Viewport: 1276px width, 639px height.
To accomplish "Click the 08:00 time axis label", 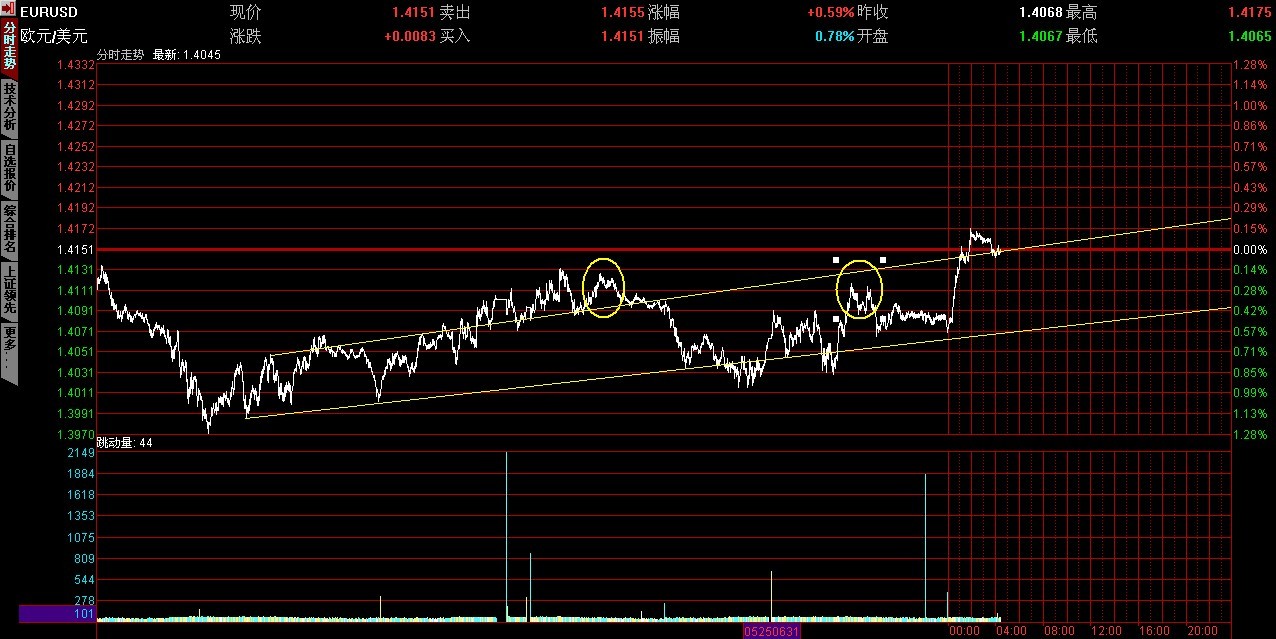I will (1060, 631).
